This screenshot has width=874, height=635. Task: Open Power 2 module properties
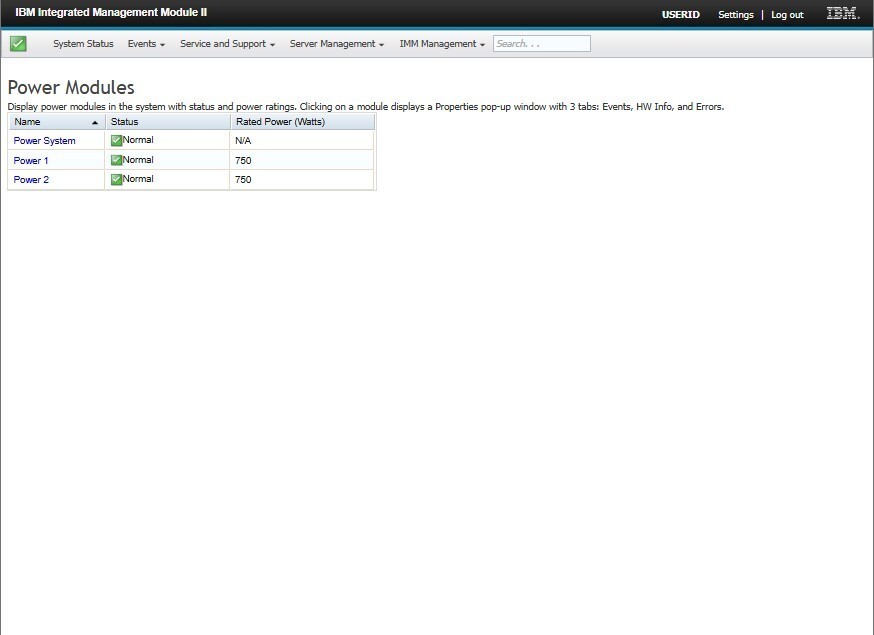(x=31, y=180)
